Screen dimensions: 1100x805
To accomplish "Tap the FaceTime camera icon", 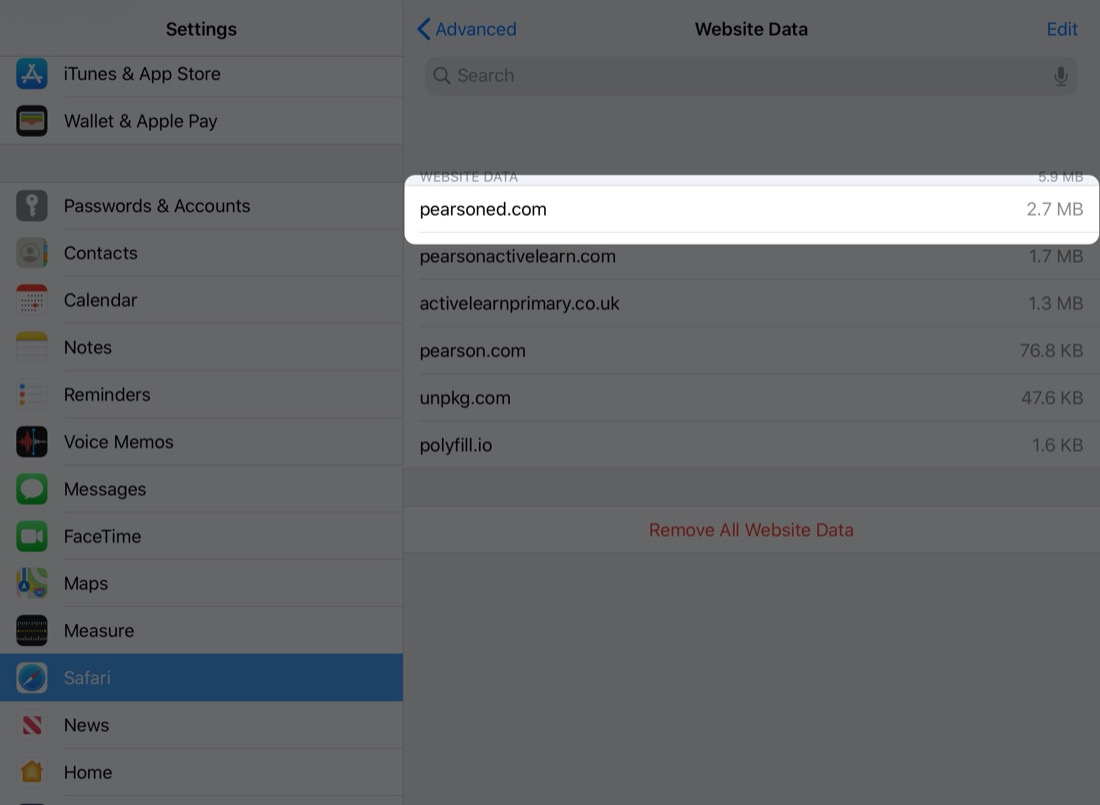I will pos(32,537).
